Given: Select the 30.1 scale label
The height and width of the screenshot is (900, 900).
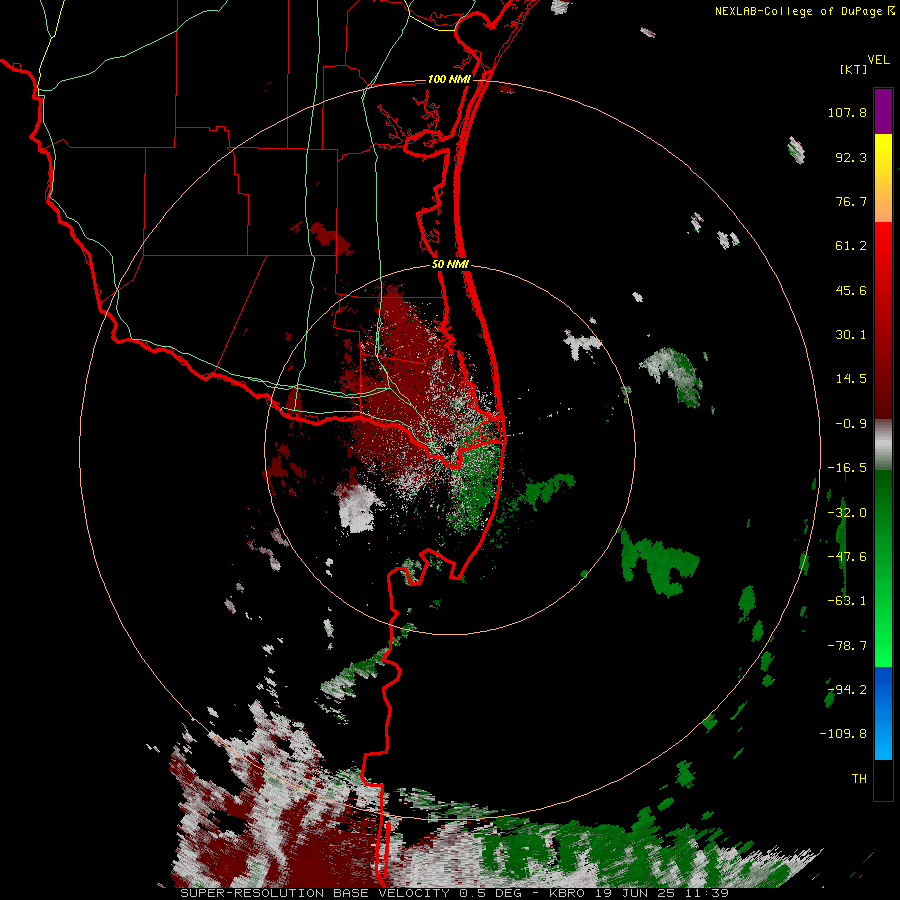Looking at the screenshot, I should tap(851, 335).
